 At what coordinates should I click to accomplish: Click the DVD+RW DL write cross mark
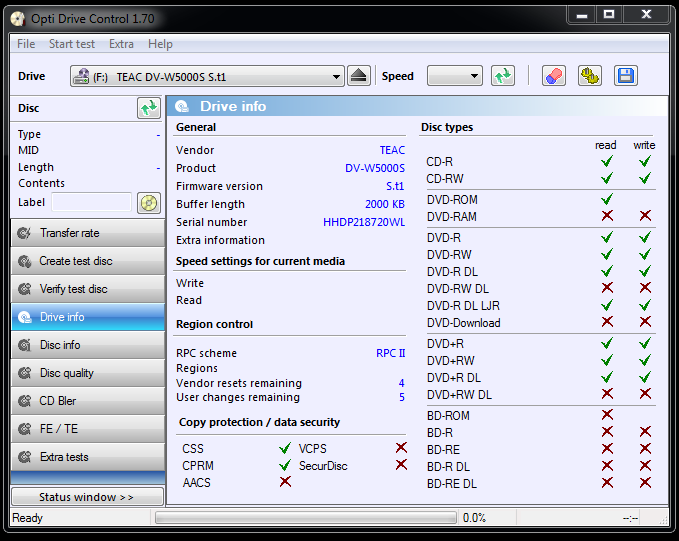(x=645, y=394)
